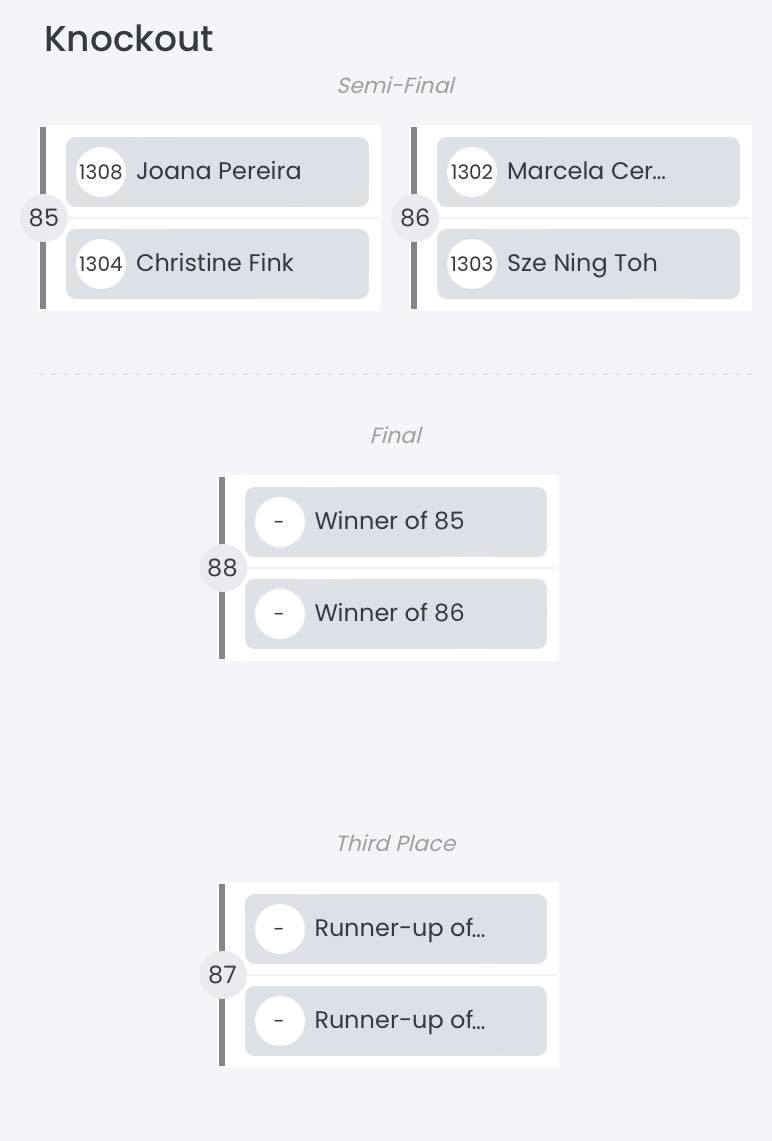Viewport: 772px width, 1141px height.
Task: Click the Semi-Final round label
Action: (x=396, y=86)
